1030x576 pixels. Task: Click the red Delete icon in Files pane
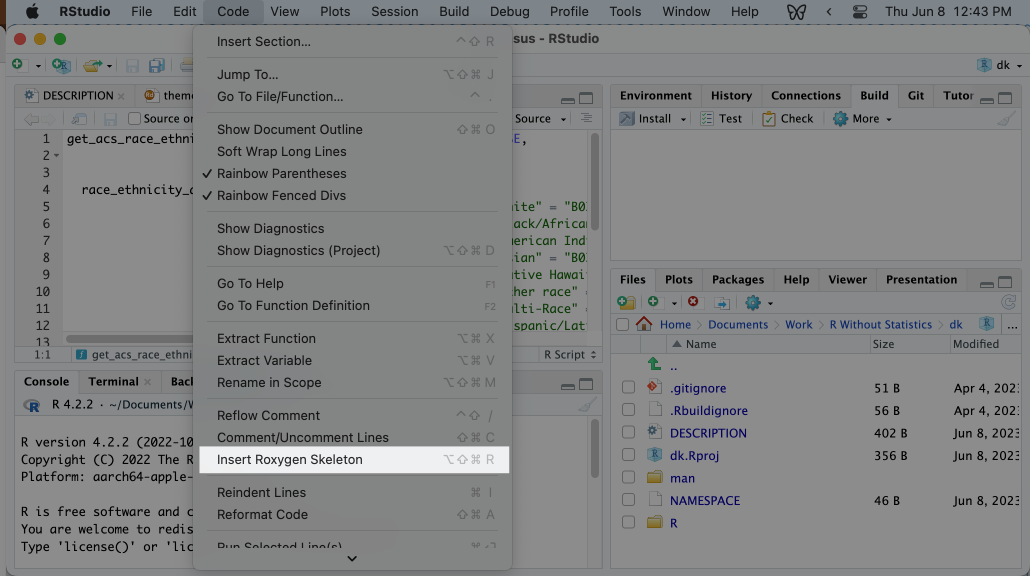[x=693, y=301]
